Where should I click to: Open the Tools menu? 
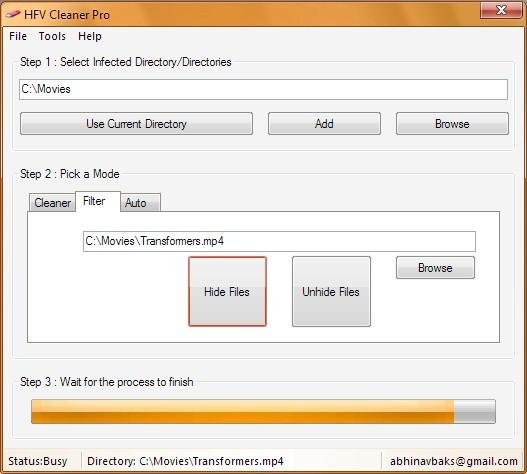point(52,36)
